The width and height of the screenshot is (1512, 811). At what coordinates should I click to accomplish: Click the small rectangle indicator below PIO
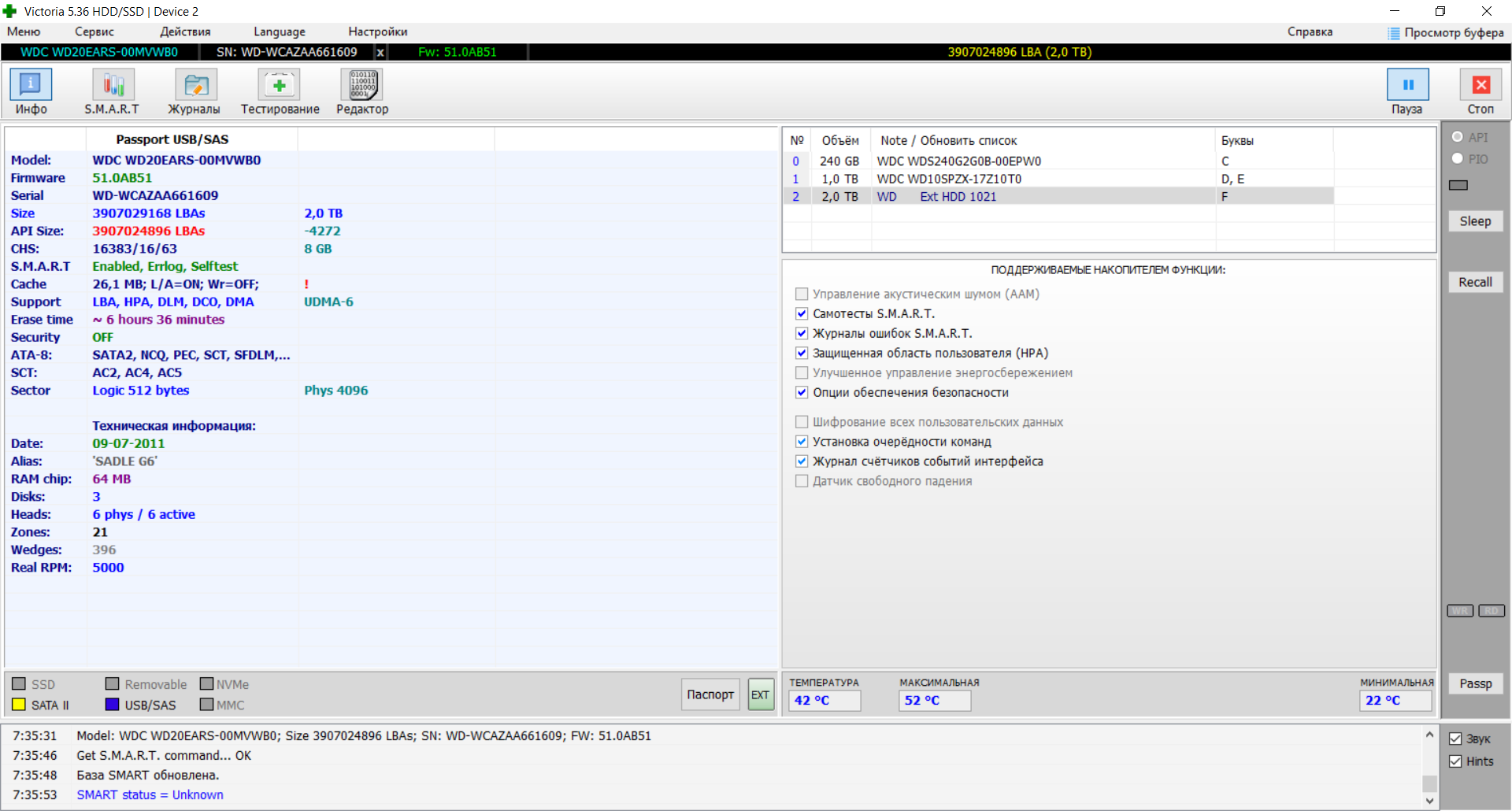pyautogui.click(x=1458, y=185)
